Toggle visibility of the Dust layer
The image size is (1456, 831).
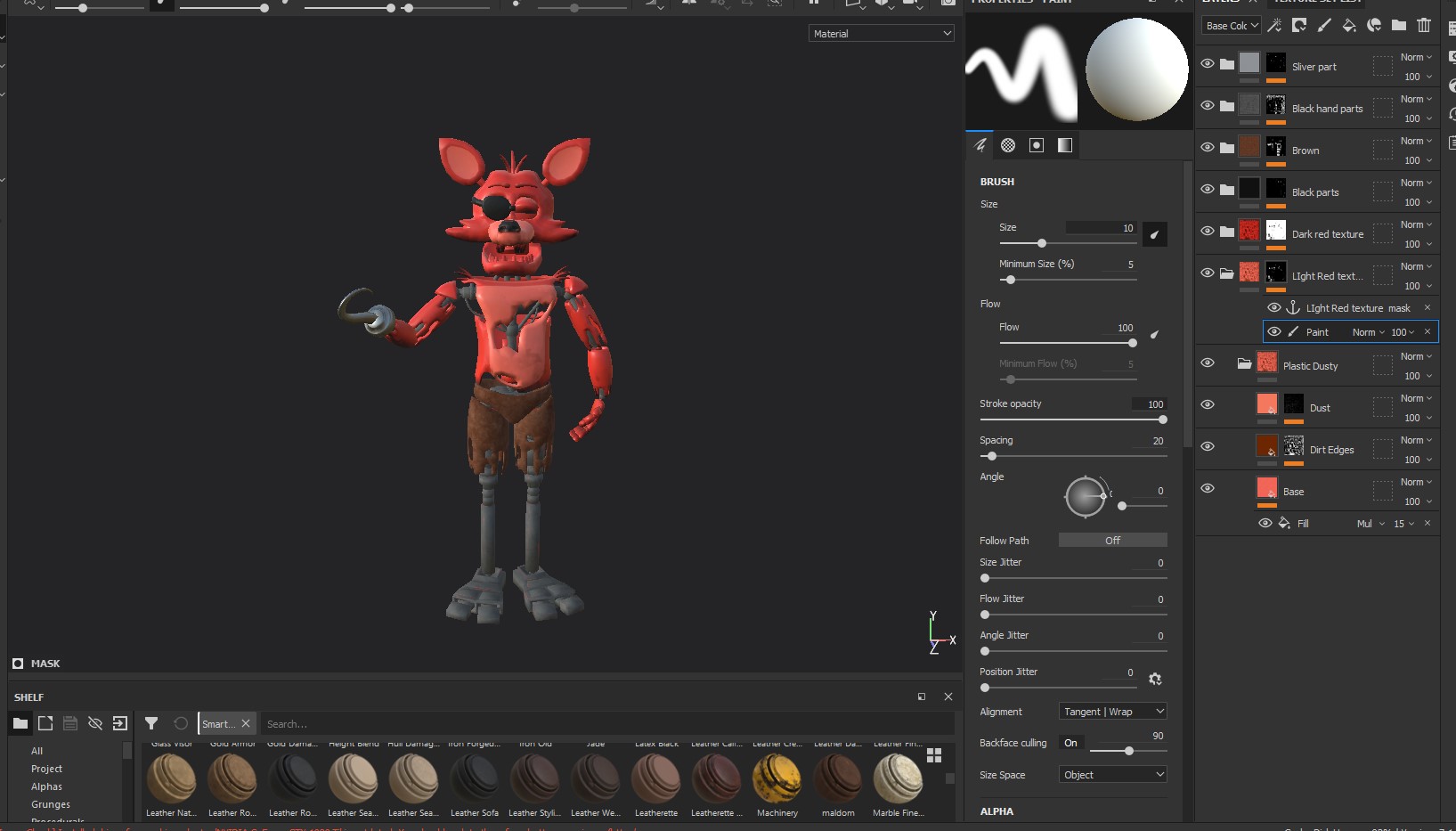[x=1208, y=404]
